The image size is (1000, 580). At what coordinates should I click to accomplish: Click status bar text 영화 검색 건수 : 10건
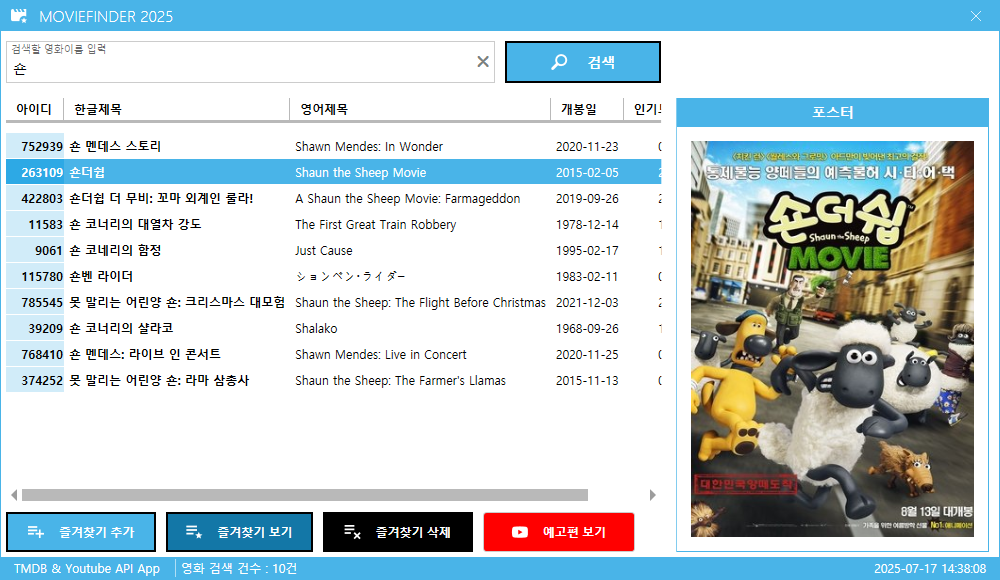239,569
